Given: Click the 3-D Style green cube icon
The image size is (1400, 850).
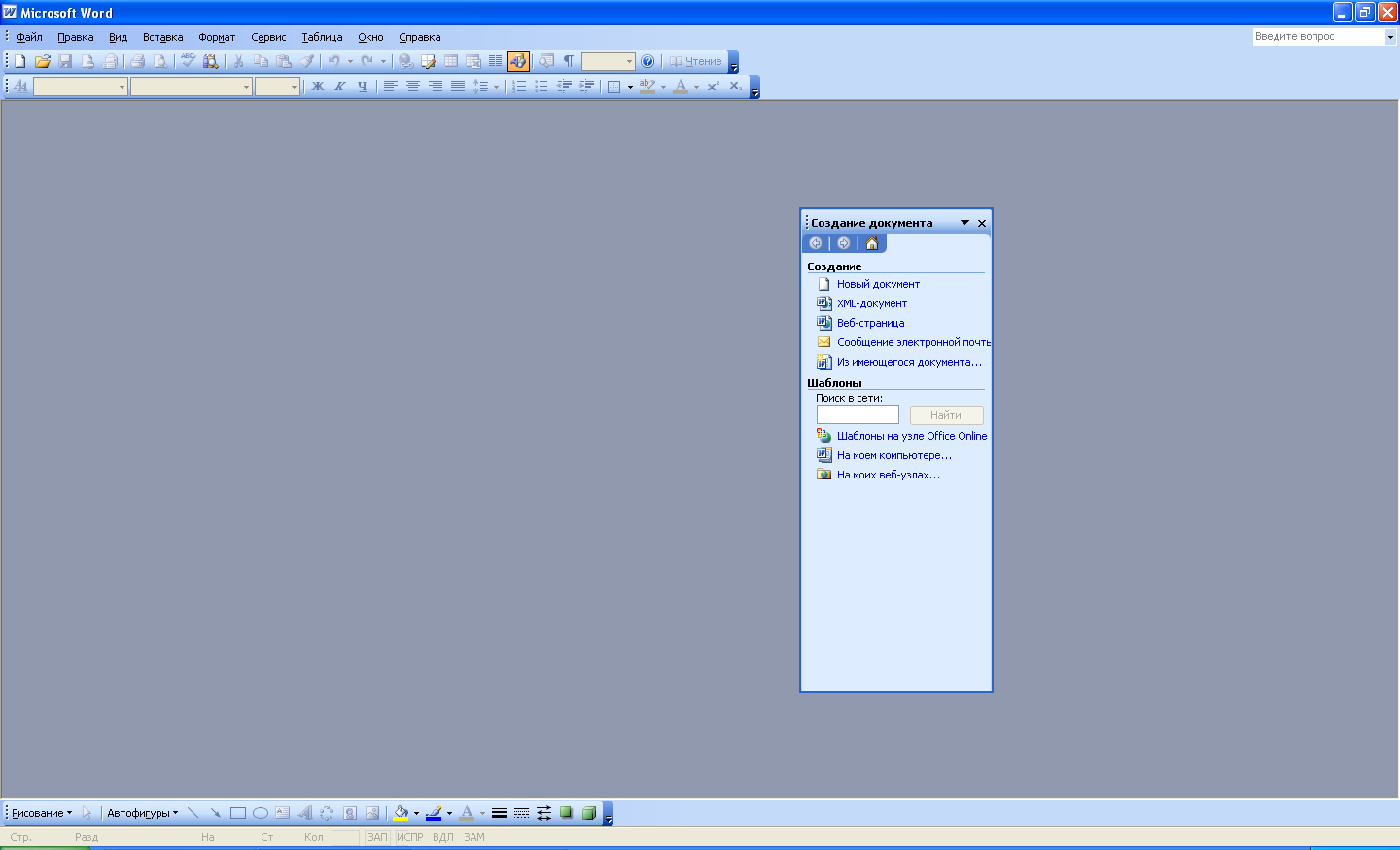Looking at the screenshot, I should click(x=588, y=813).
